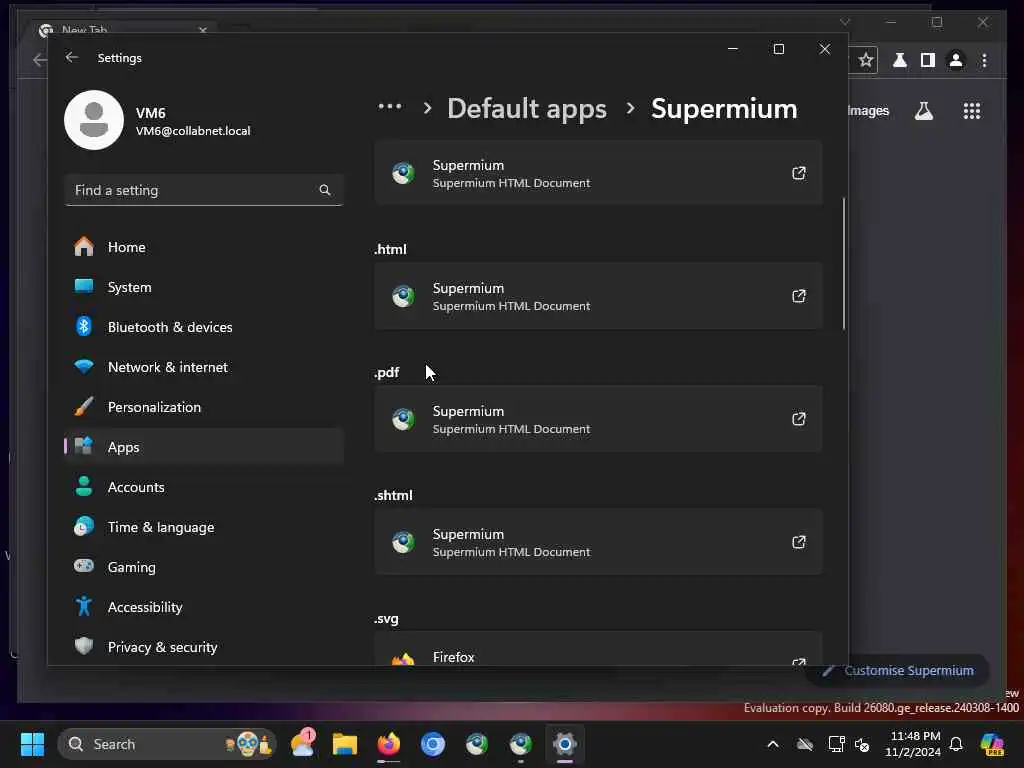Click the Personalization paintbrush icon
This screenshot has width=1024, height=768.
click(84, 406)
